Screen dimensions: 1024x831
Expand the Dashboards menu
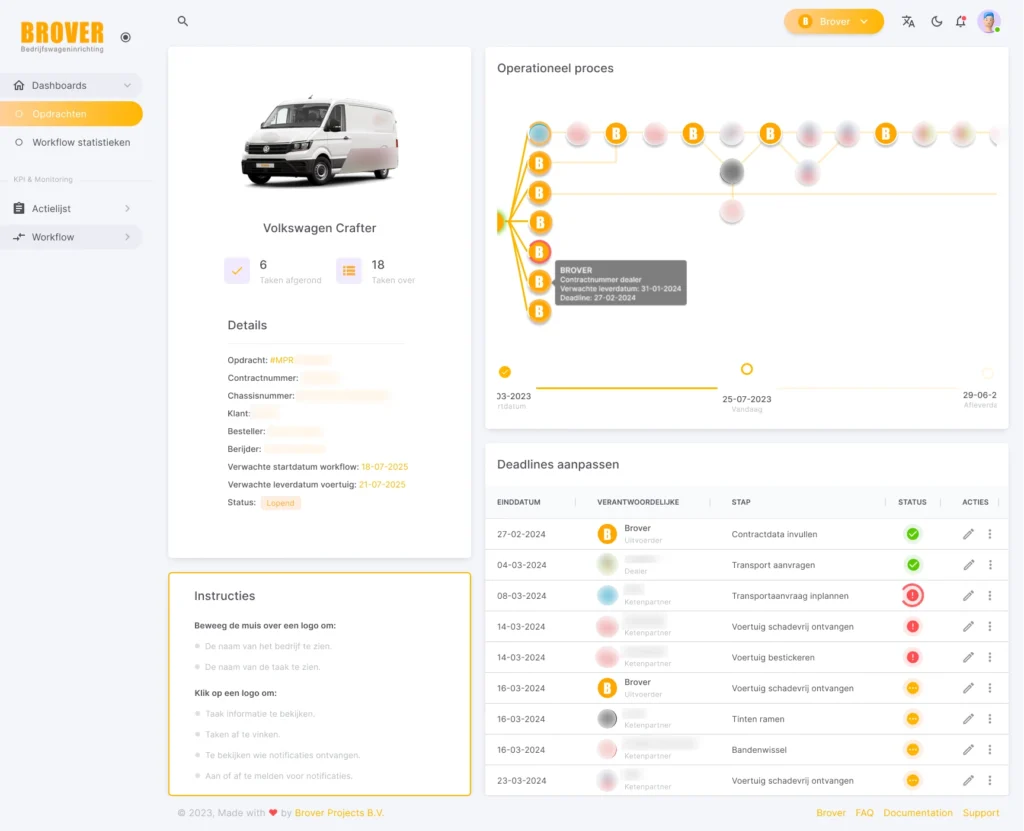71,86
